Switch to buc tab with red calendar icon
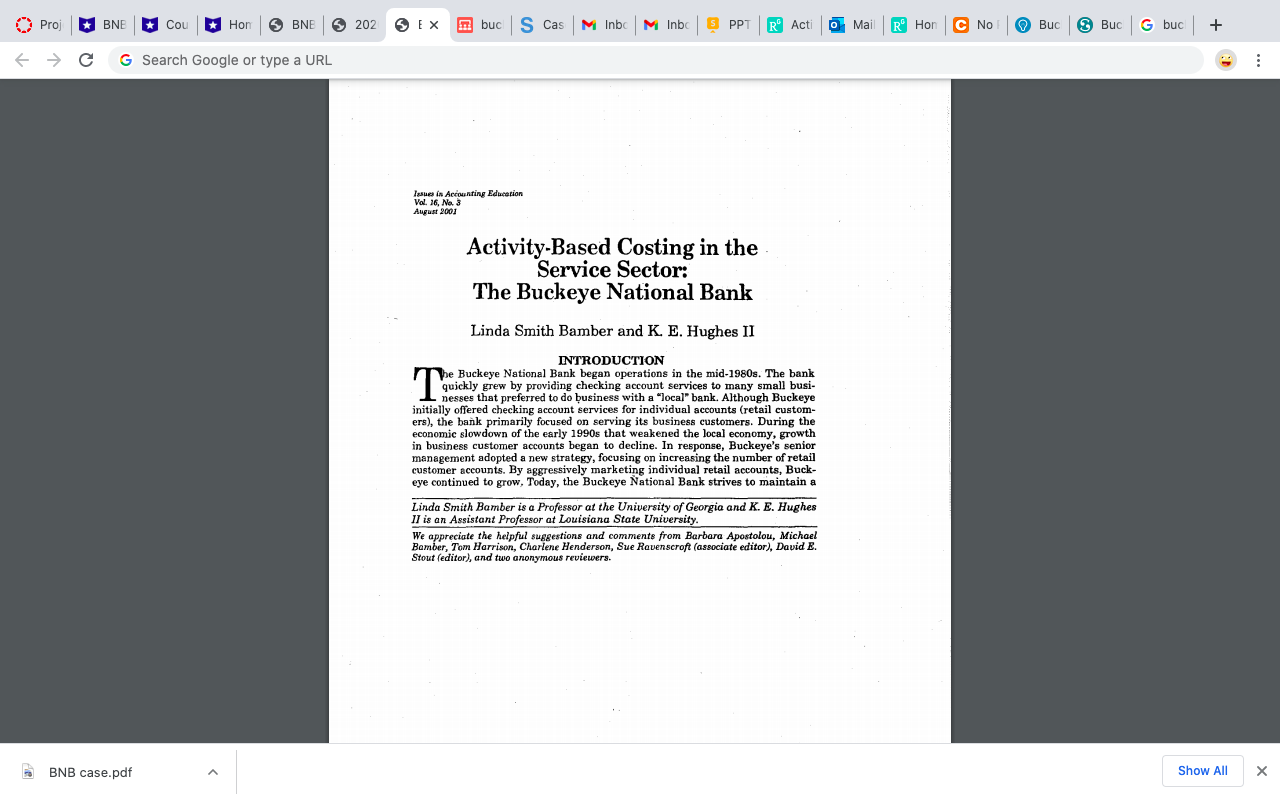The width and height of the screenshot is (1280, 800). tap(480, 25)
